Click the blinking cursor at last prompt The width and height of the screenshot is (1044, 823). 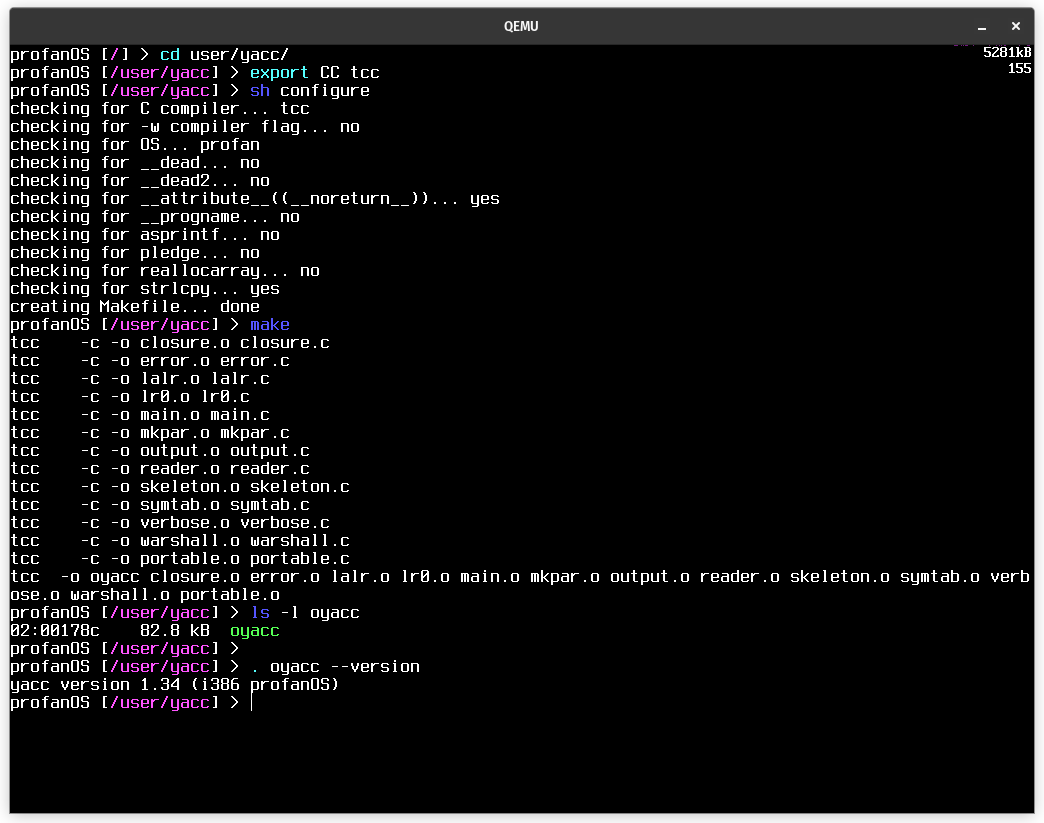[252, 703]
